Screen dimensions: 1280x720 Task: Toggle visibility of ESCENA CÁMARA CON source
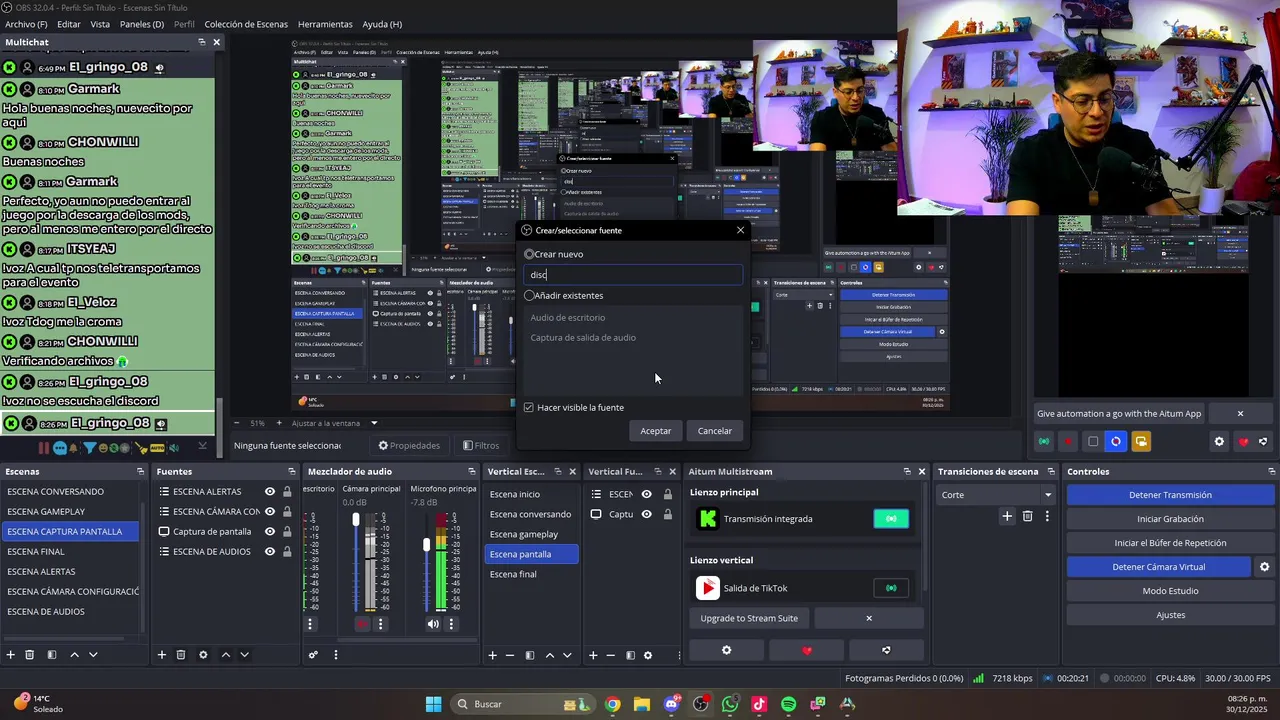click(270, 511)
